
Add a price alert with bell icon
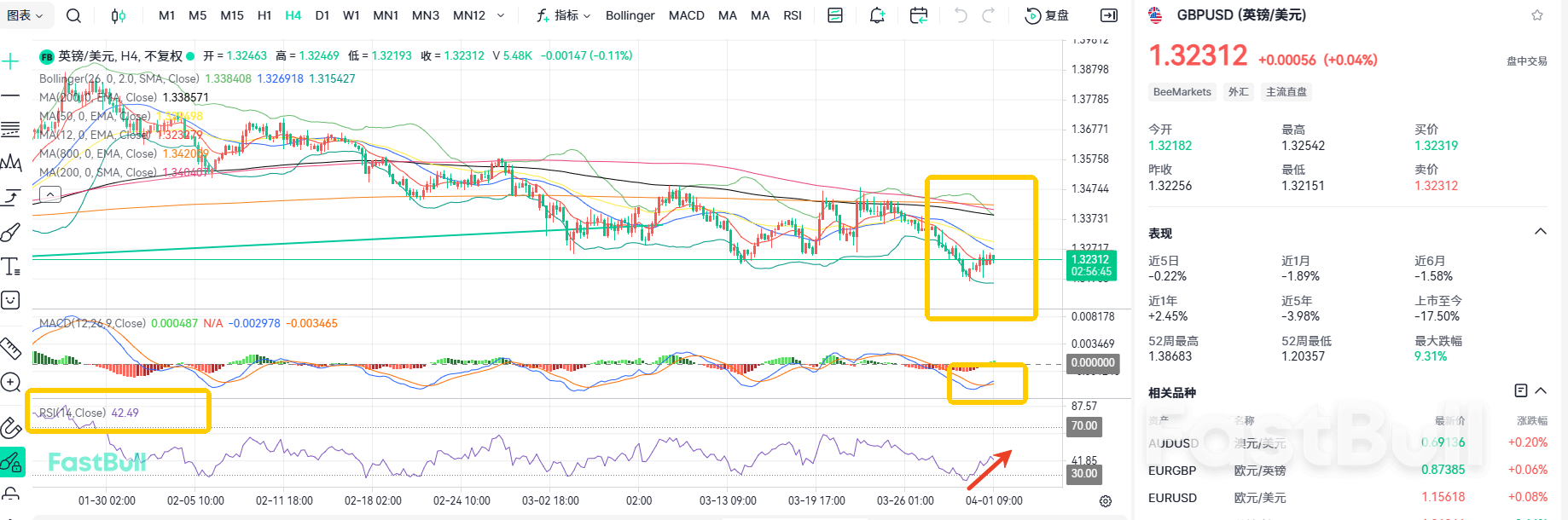point(877,15)
